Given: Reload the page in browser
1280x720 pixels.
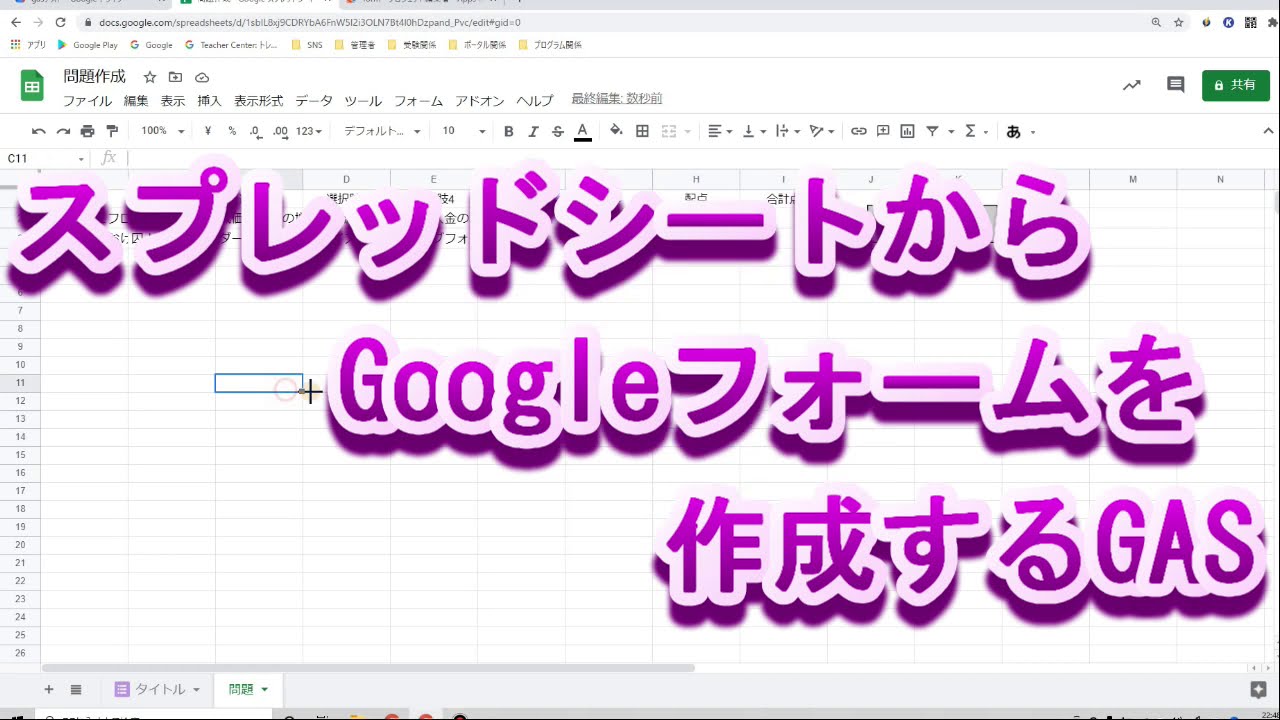Looking at the screenshot, I should click(61, 22).
